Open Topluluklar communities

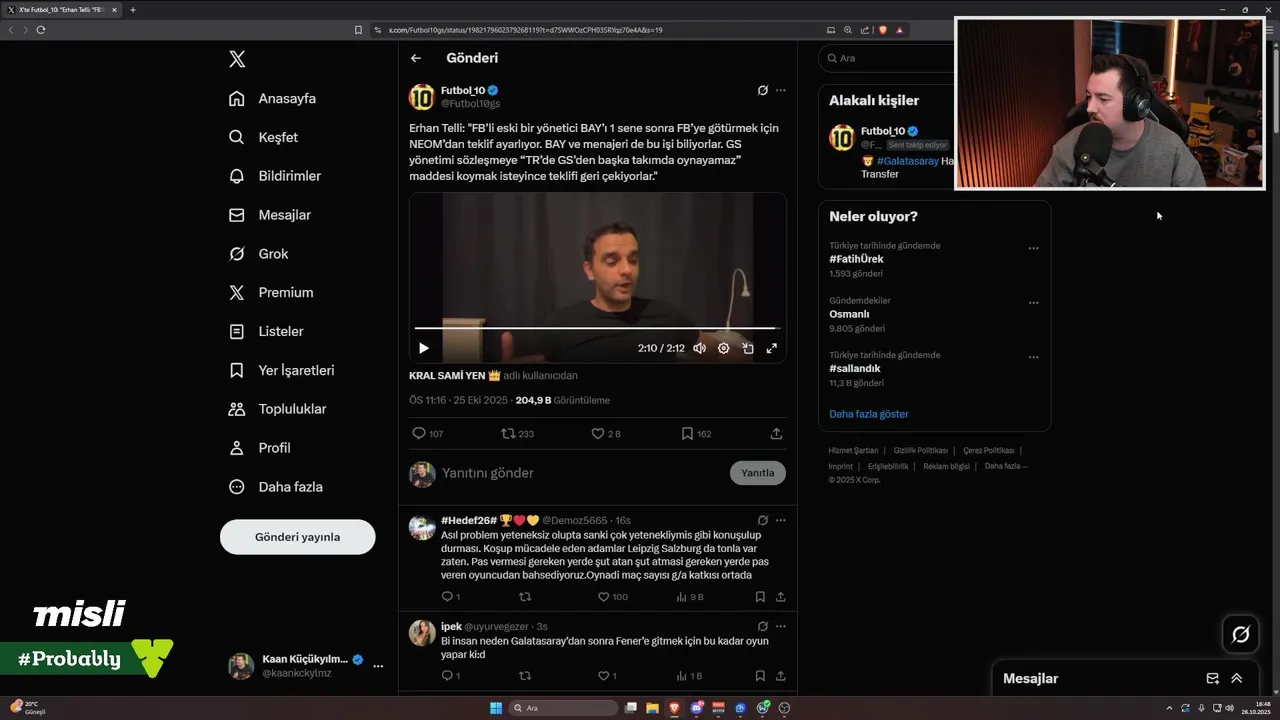[277, 409]
